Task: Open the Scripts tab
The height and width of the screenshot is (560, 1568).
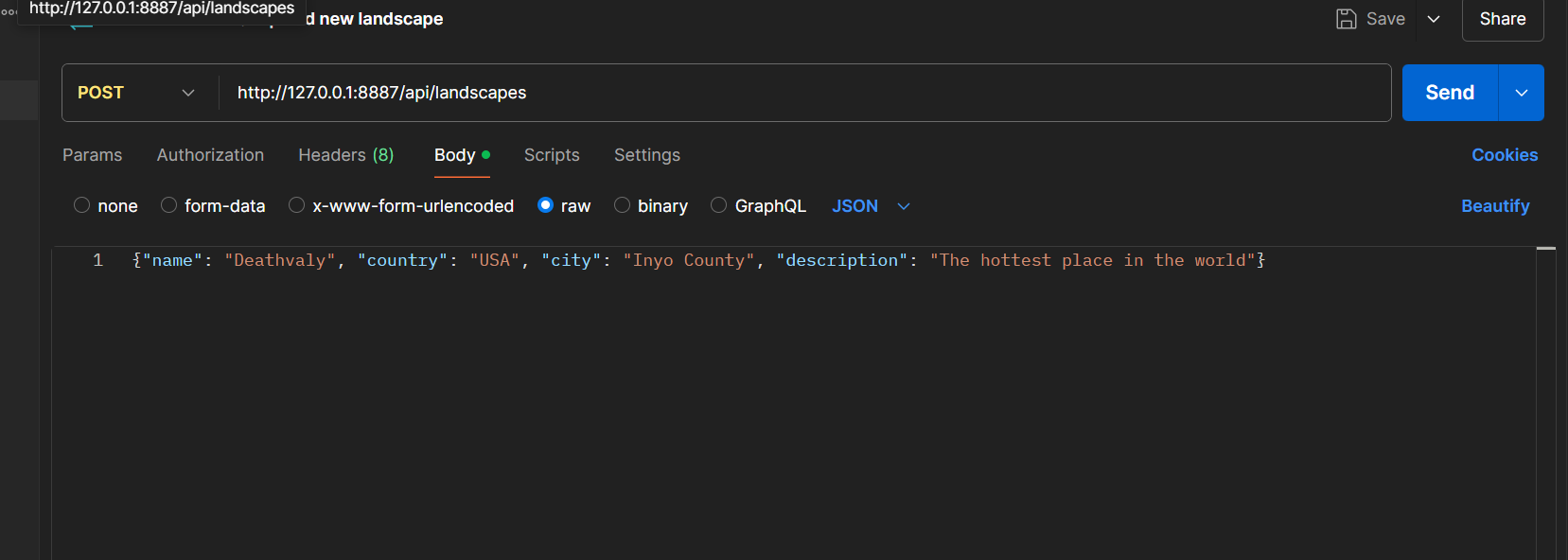Action: (552, 155)
